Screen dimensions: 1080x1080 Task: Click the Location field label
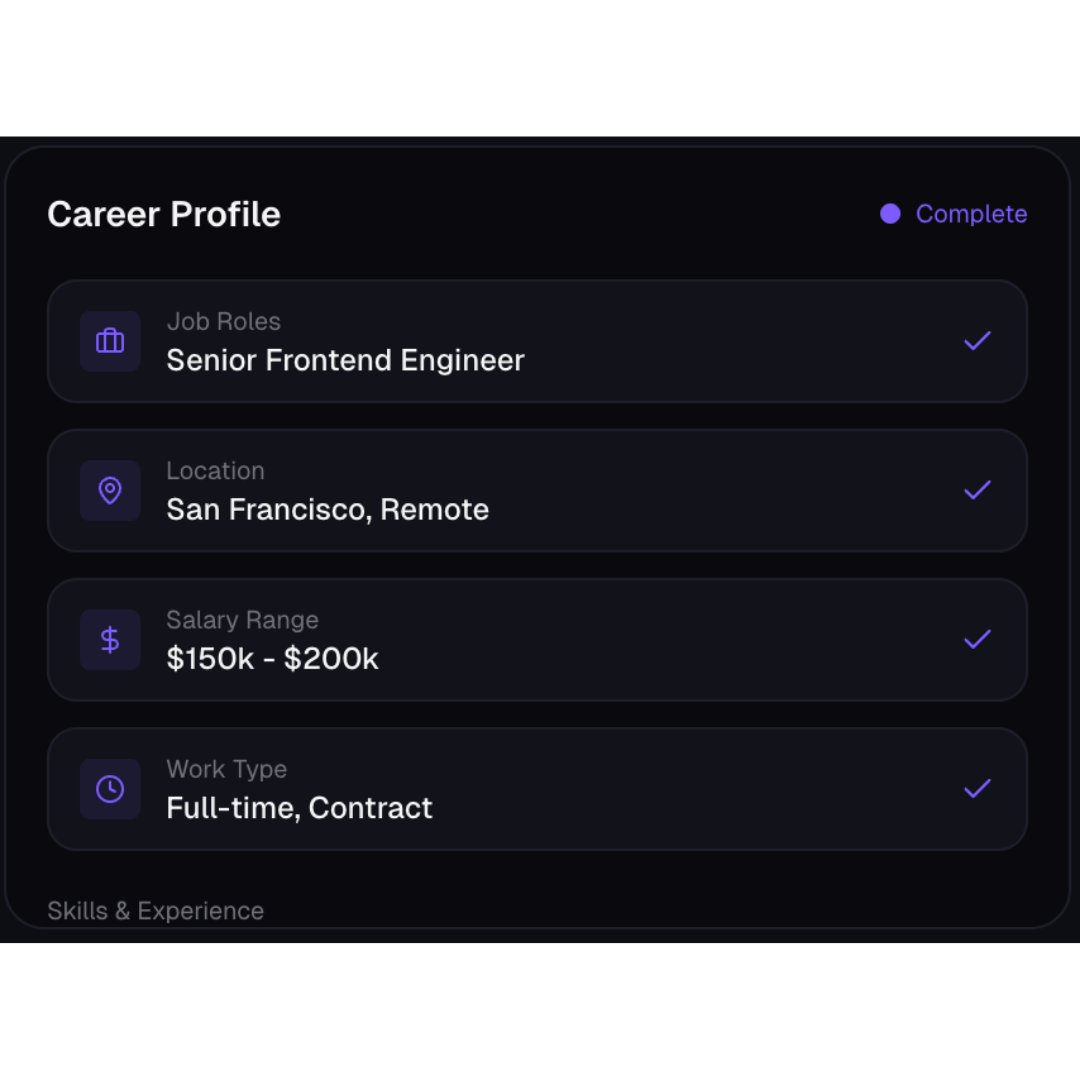coord(215,471)
